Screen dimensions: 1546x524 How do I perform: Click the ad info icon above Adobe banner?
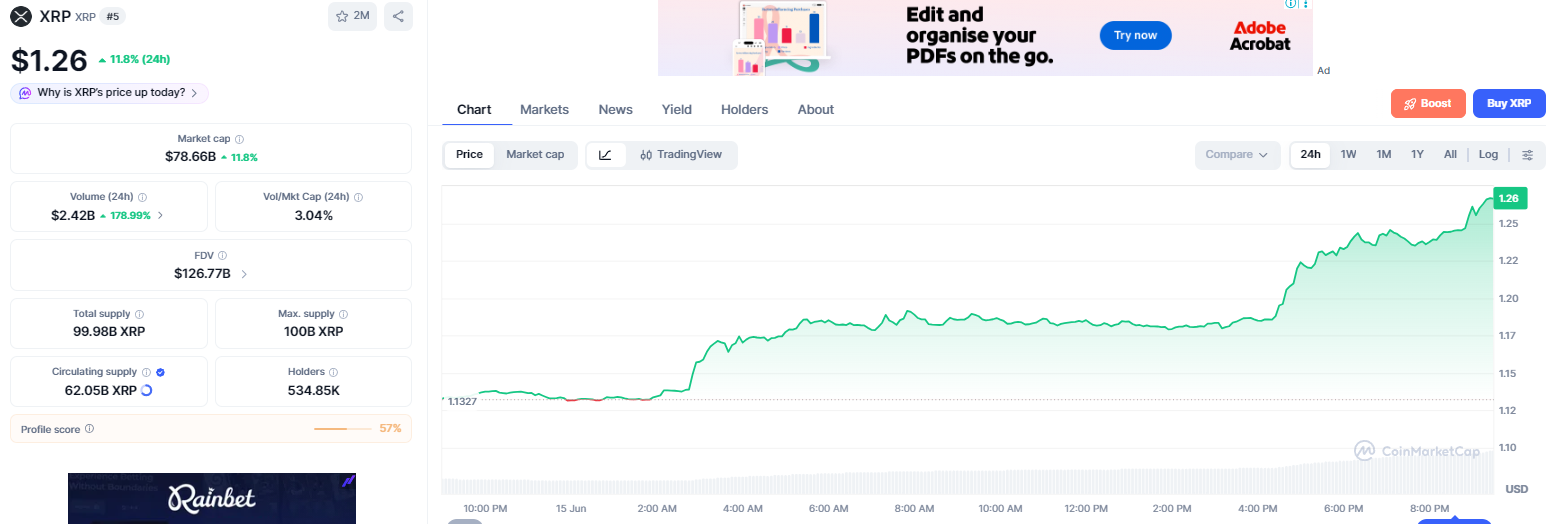[x=1291, y=4]
